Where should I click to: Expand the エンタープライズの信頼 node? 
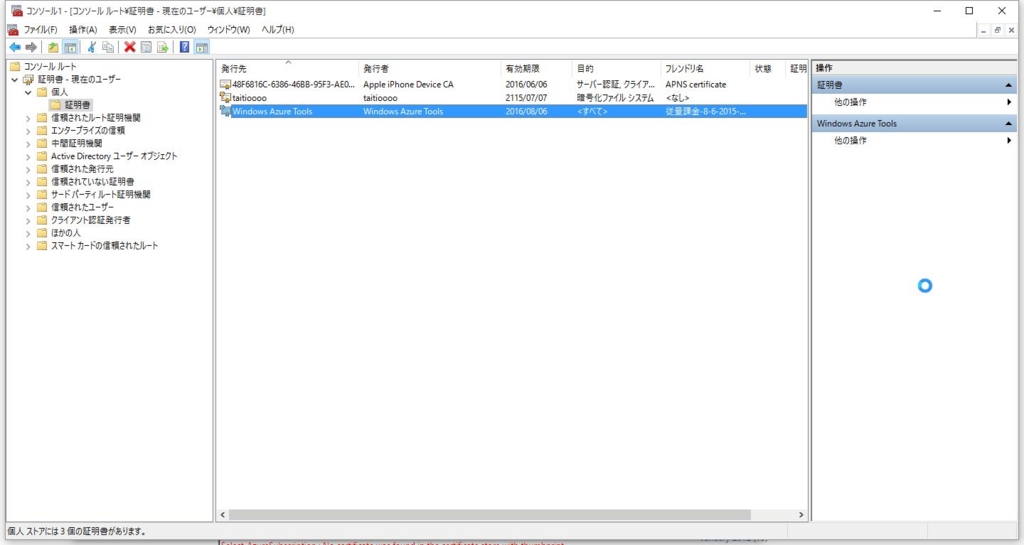[x=28, y=131]
